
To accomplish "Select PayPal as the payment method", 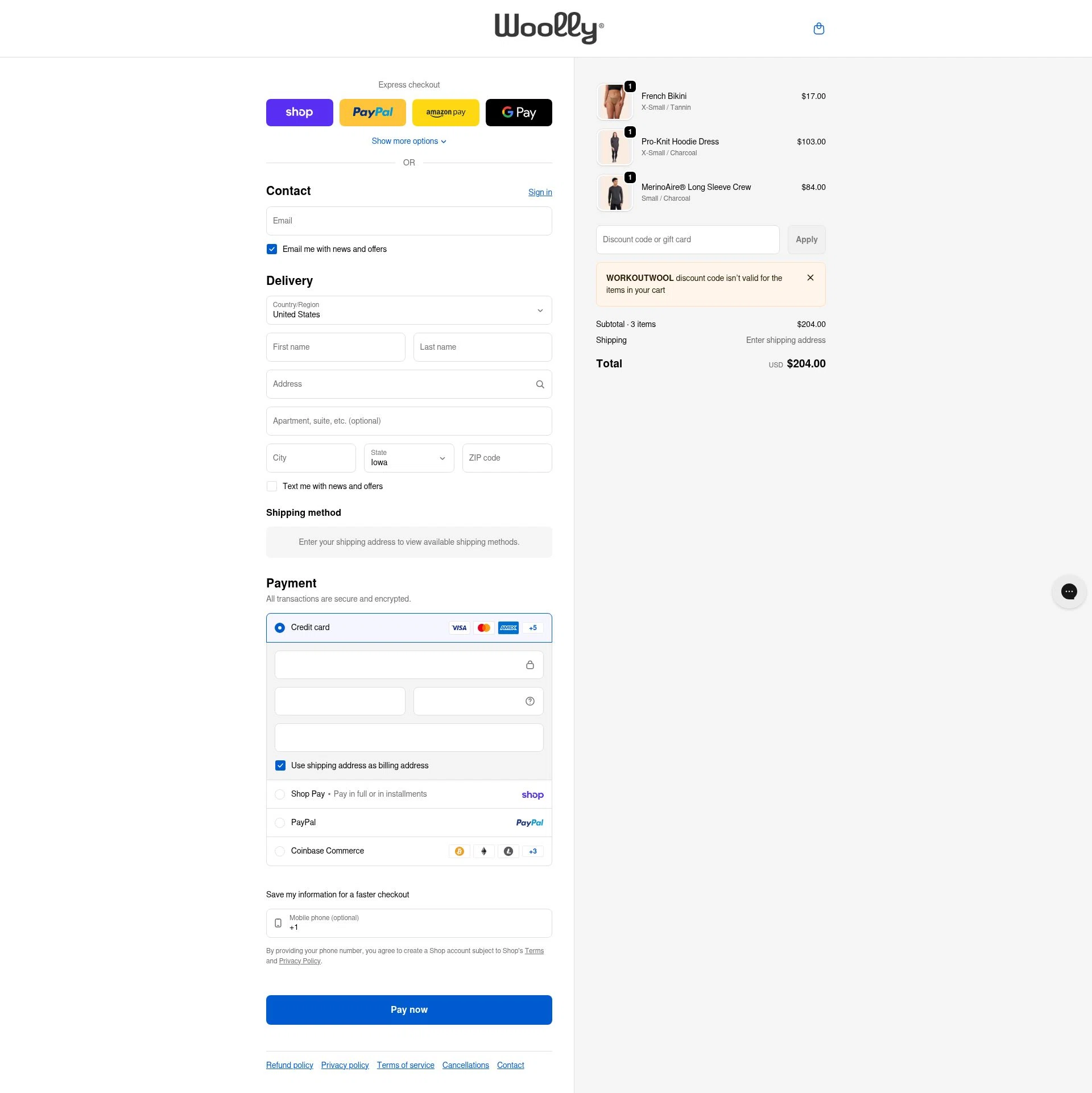I will [x=280, y=822].
